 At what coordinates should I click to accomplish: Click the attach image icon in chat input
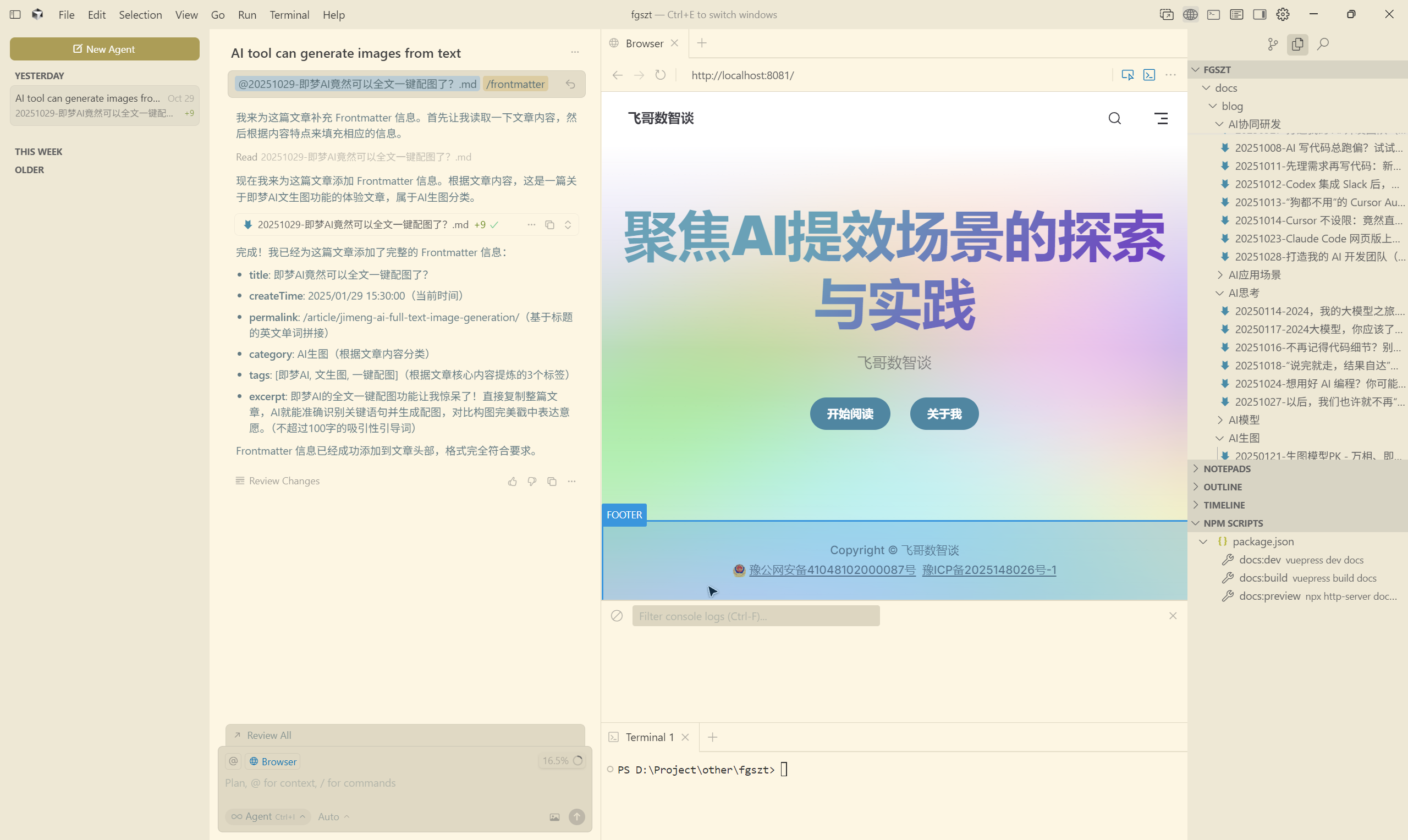click(x=554, y=817)
